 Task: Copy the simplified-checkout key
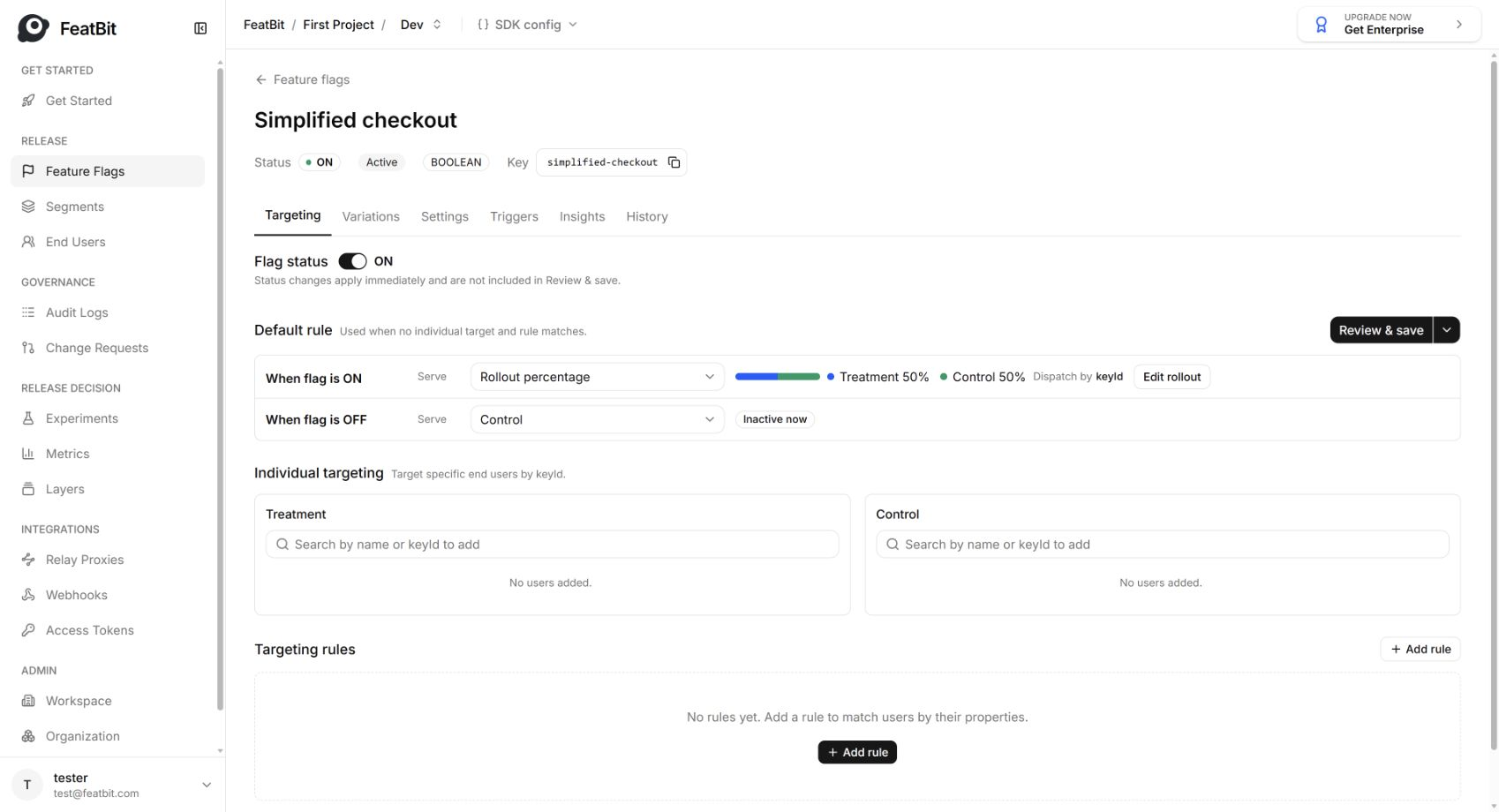[674, 162]
